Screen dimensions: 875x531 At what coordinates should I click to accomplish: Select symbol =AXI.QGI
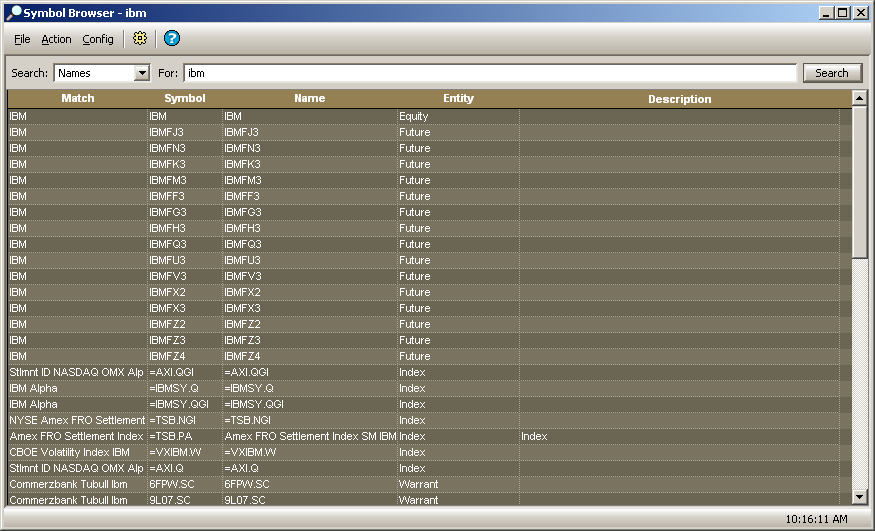click(185, 372)
